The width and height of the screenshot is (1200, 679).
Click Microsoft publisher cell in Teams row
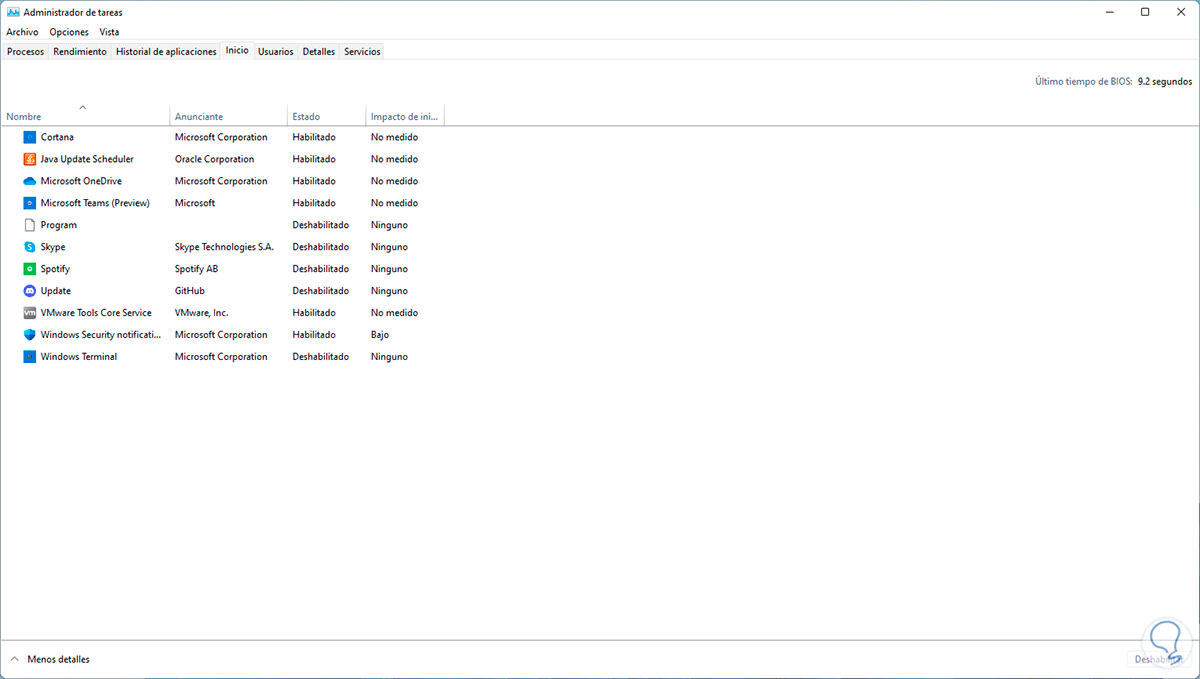coord(195,203)
